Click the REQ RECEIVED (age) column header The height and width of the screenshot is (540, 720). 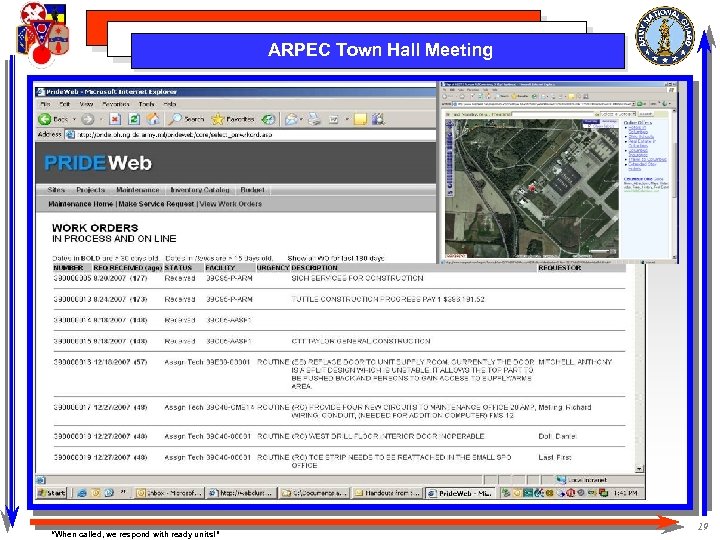pos(128,268)
